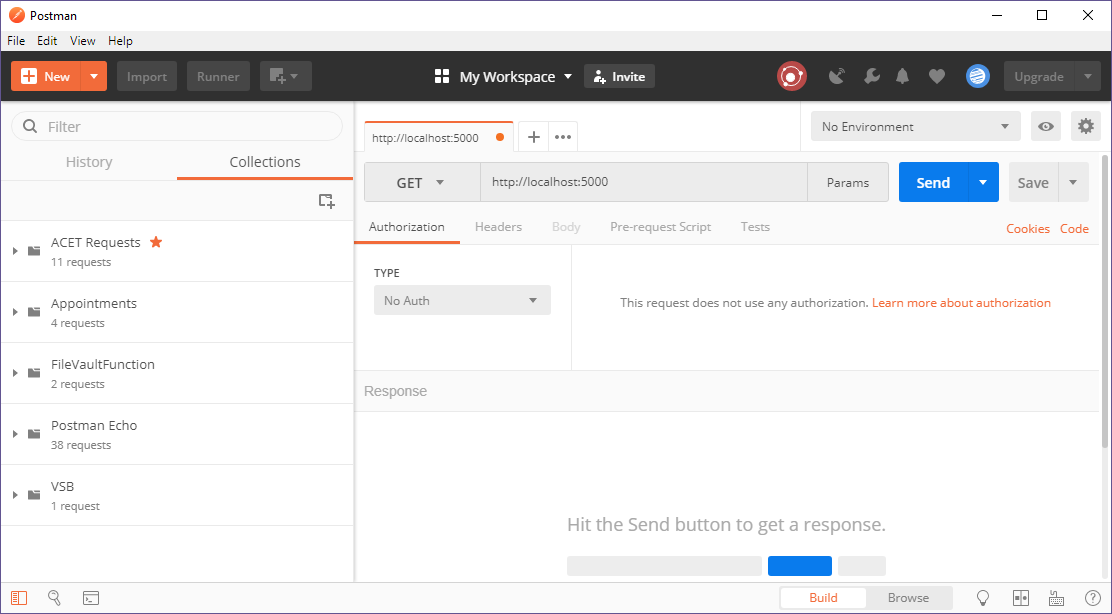1112x614 pixels.
Task: Toggle the sidebar visibility icon bottom left
Action: pos(19,597)
